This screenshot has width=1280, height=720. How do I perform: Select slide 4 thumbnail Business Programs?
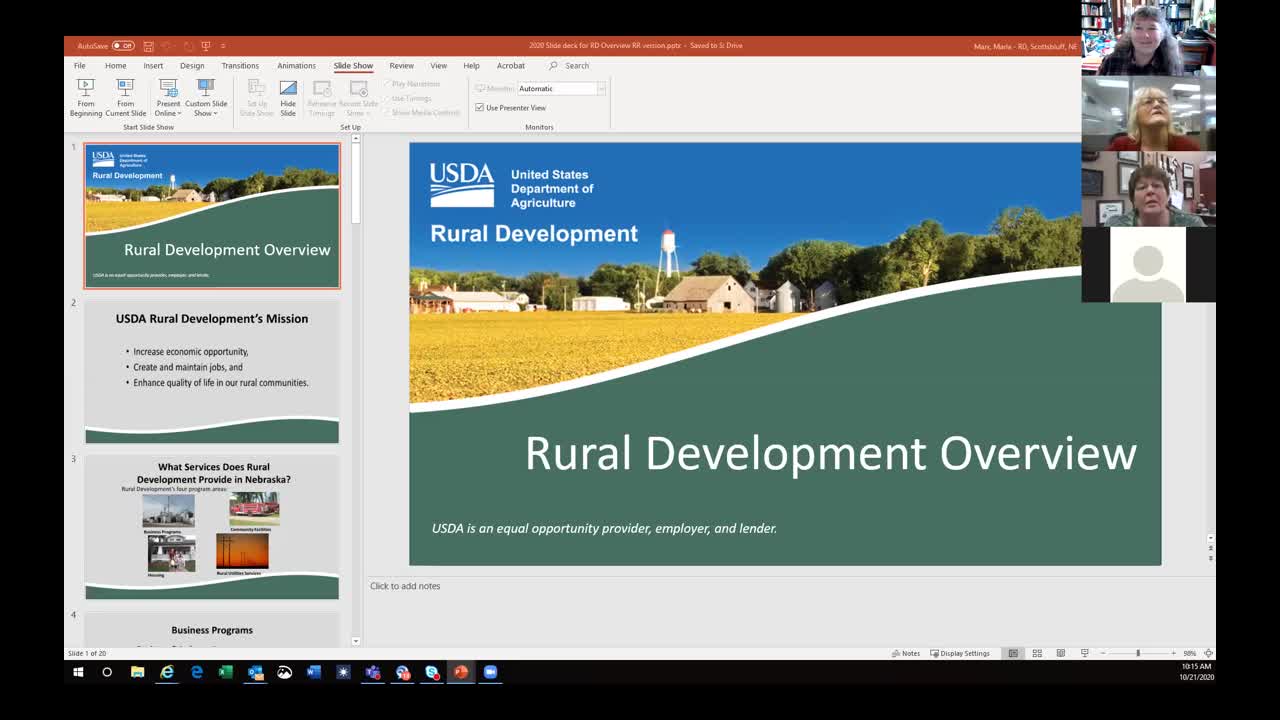212,628
